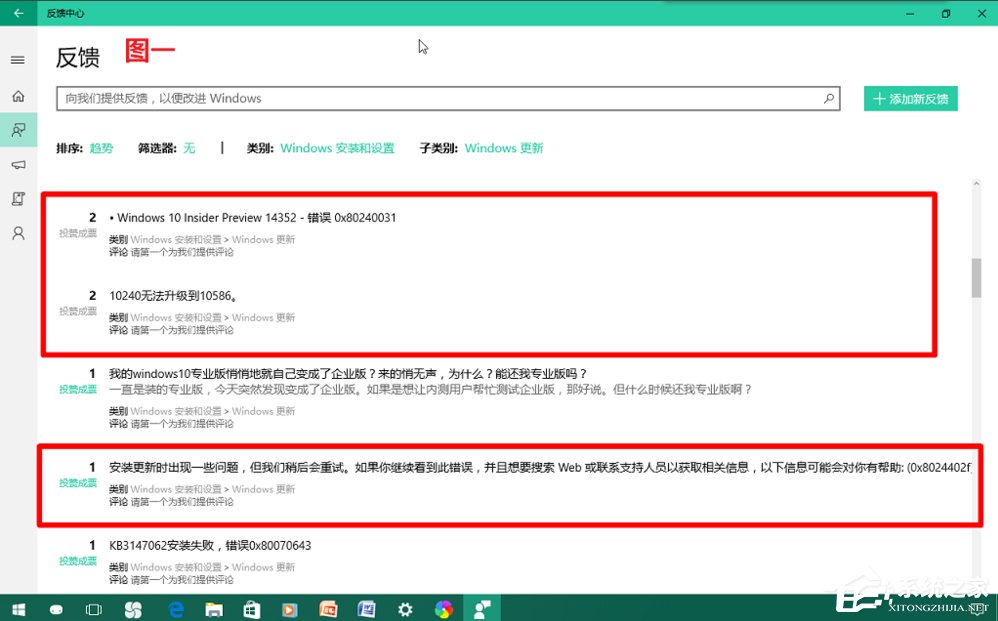Click the 添加新反馈 button

910,98
